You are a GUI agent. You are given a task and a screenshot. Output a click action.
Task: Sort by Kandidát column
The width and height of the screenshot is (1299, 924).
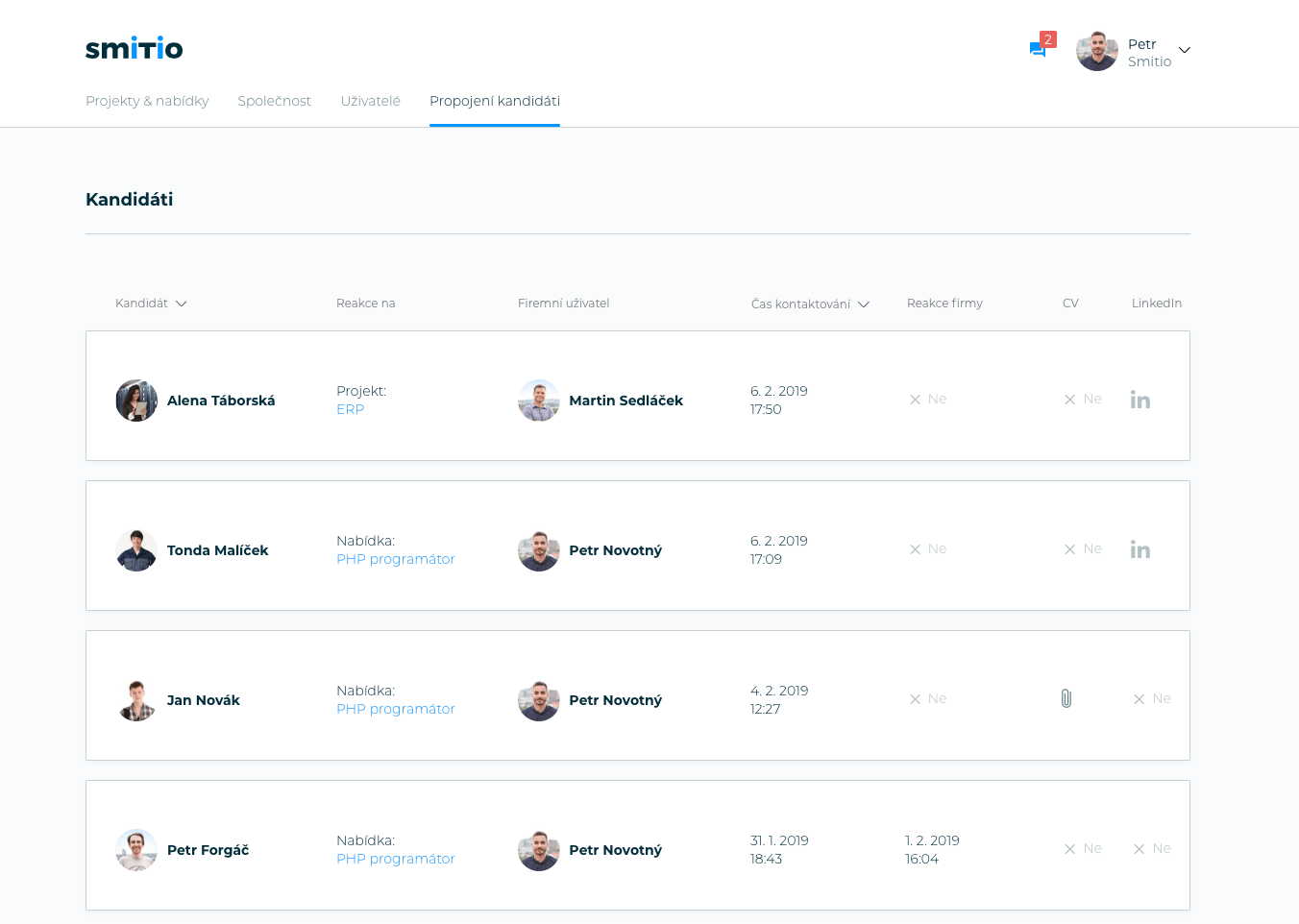point(151,304)
